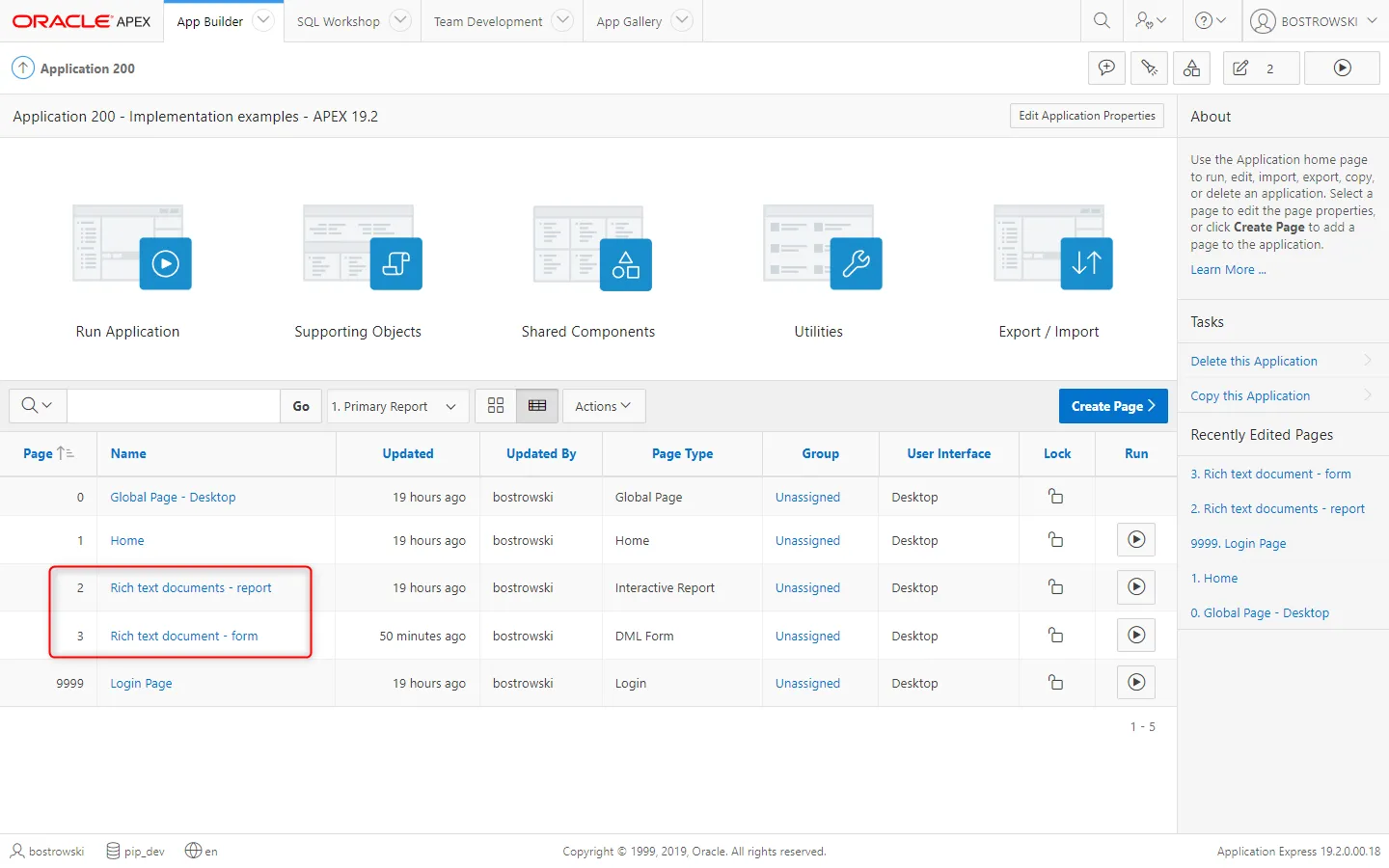
Task: Switch to the icon grid view
Action: (x=496, y=406)
